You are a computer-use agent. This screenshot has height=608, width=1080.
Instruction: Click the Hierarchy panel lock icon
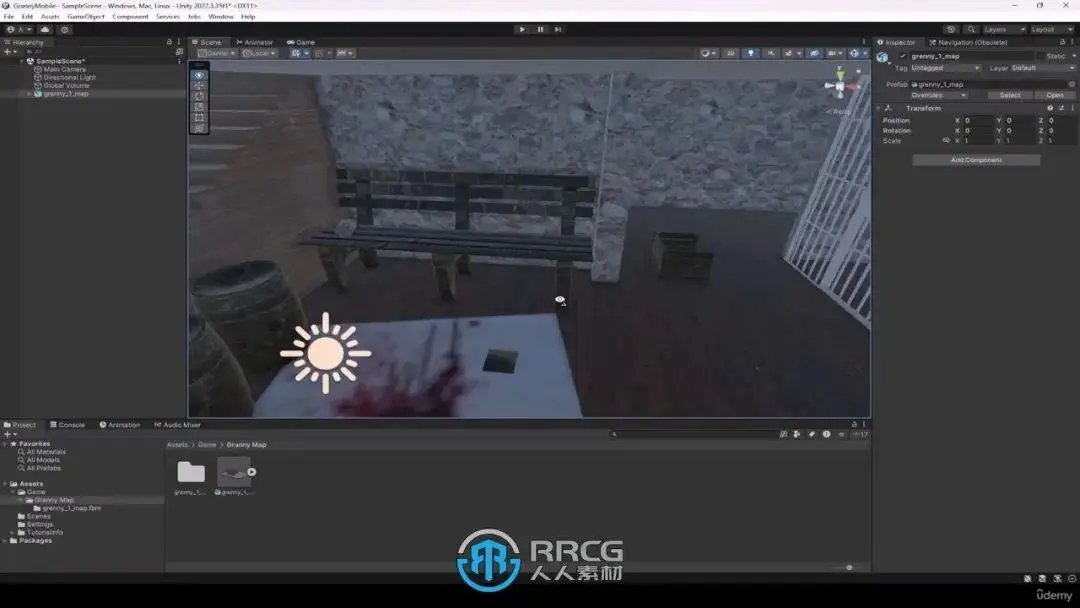coord(169,42)
